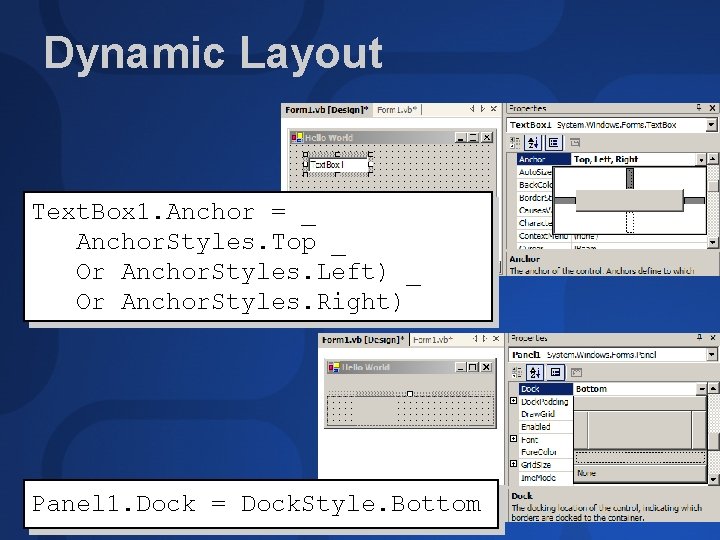Select the Dock property row
Image resolution: width=720 pixels, height=540 pixels.
tap(546, 389)
